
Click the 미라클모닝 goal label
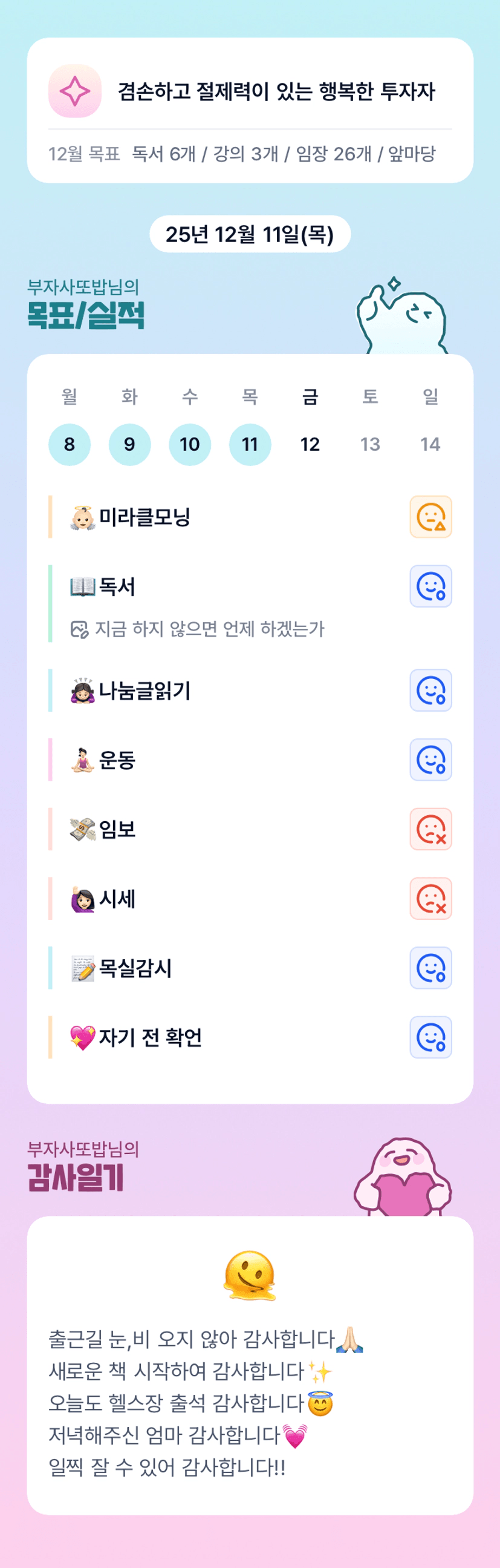click(144, 517)
